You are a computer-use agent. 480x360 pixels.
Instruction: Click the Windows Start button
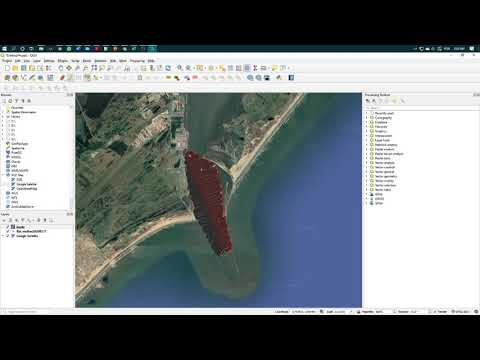[4, 49]
